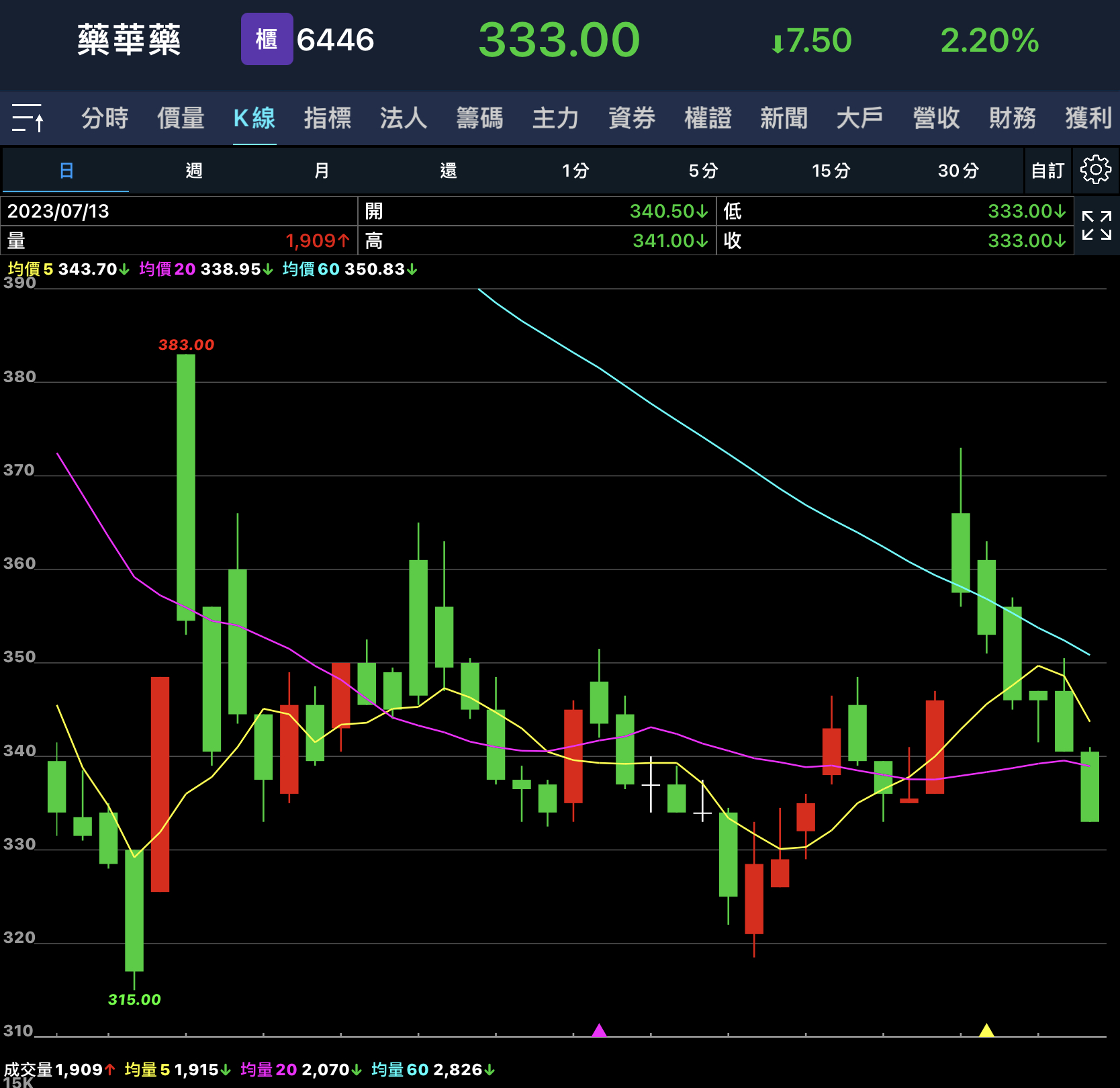
Task: Tap volume value 1,909 in info table
Action: tap(317, 240)
